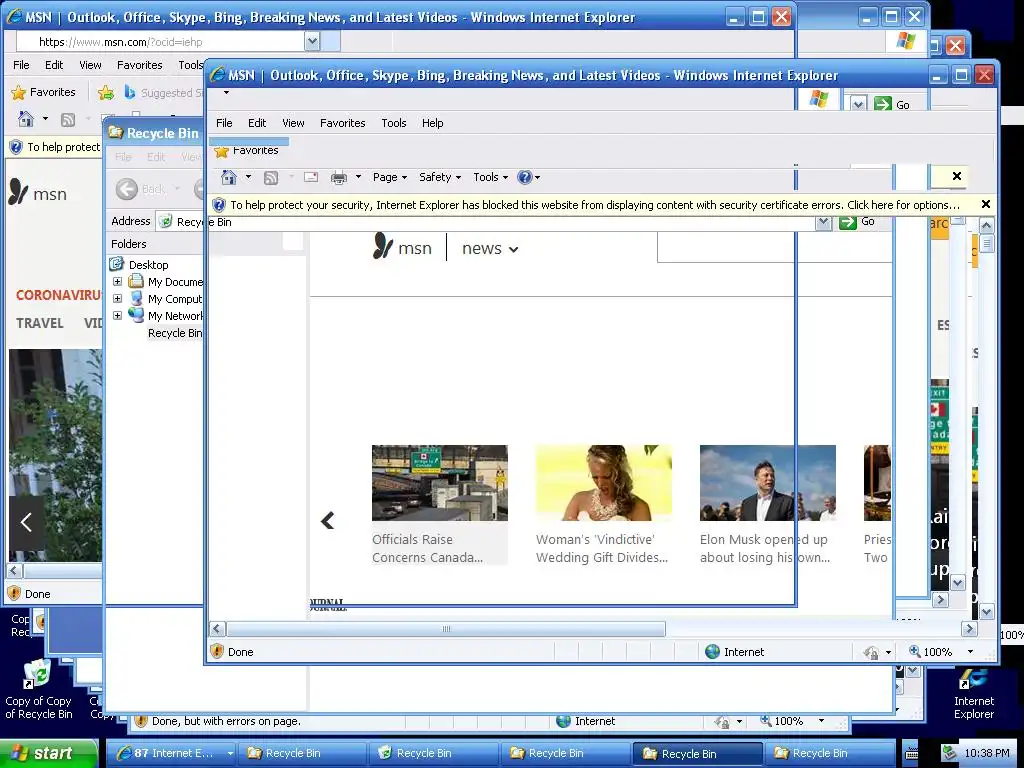This screenshot has width=1024, height=768.
Task: Click right arrow of front window horizontal scrollbar
Action: (x=969, y=629)
